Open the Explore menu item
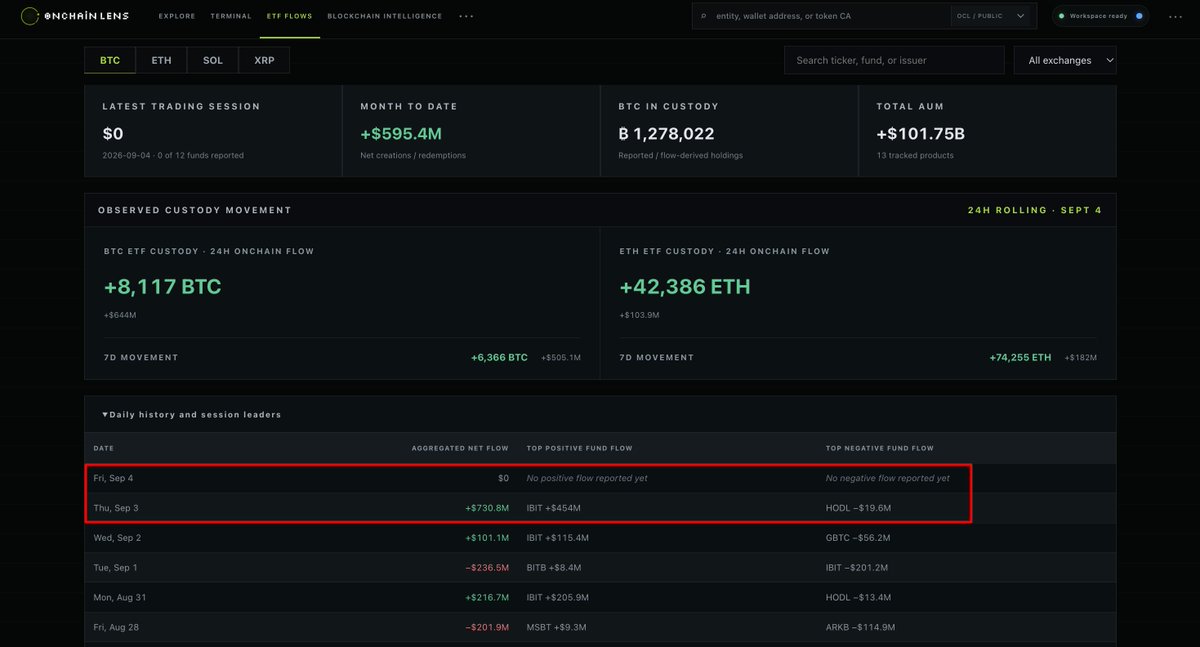Image resolution: width=1200 pixels, height=647 pixels. 177,16
